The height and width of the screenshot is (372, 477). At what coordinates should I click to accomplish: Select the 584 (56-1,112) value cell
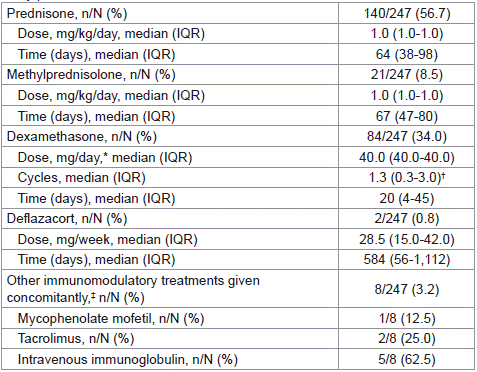click(407, 259)
